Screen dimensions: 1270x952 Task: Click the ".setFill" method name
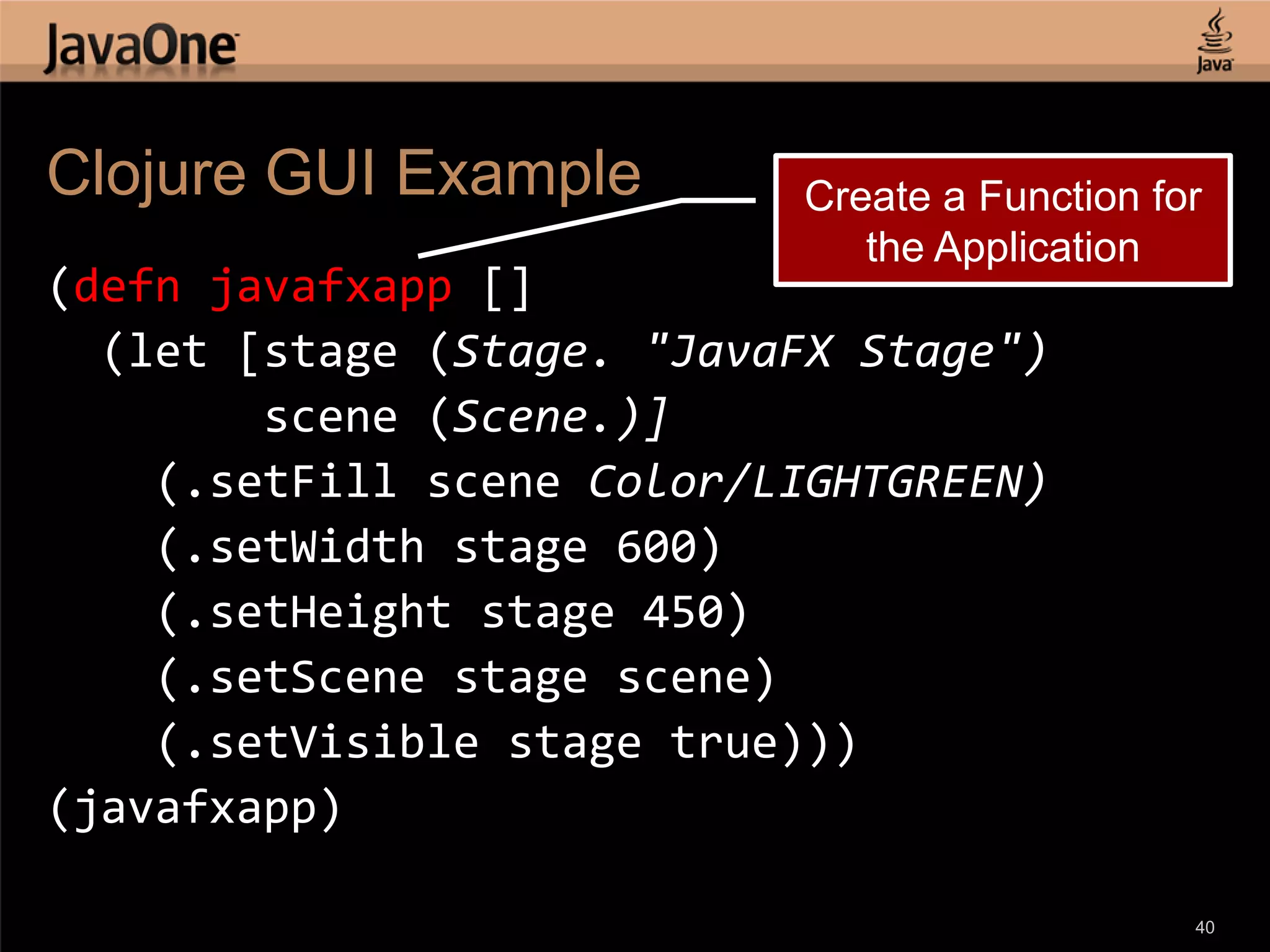(x=291, y=482)
